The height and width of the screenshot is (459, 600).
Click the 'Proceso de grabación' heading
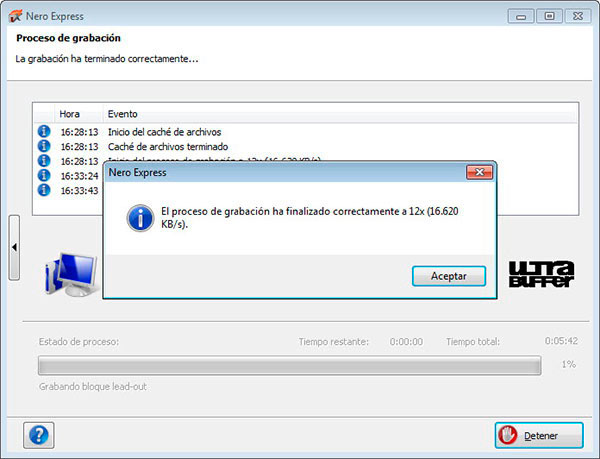pos(68,38)
